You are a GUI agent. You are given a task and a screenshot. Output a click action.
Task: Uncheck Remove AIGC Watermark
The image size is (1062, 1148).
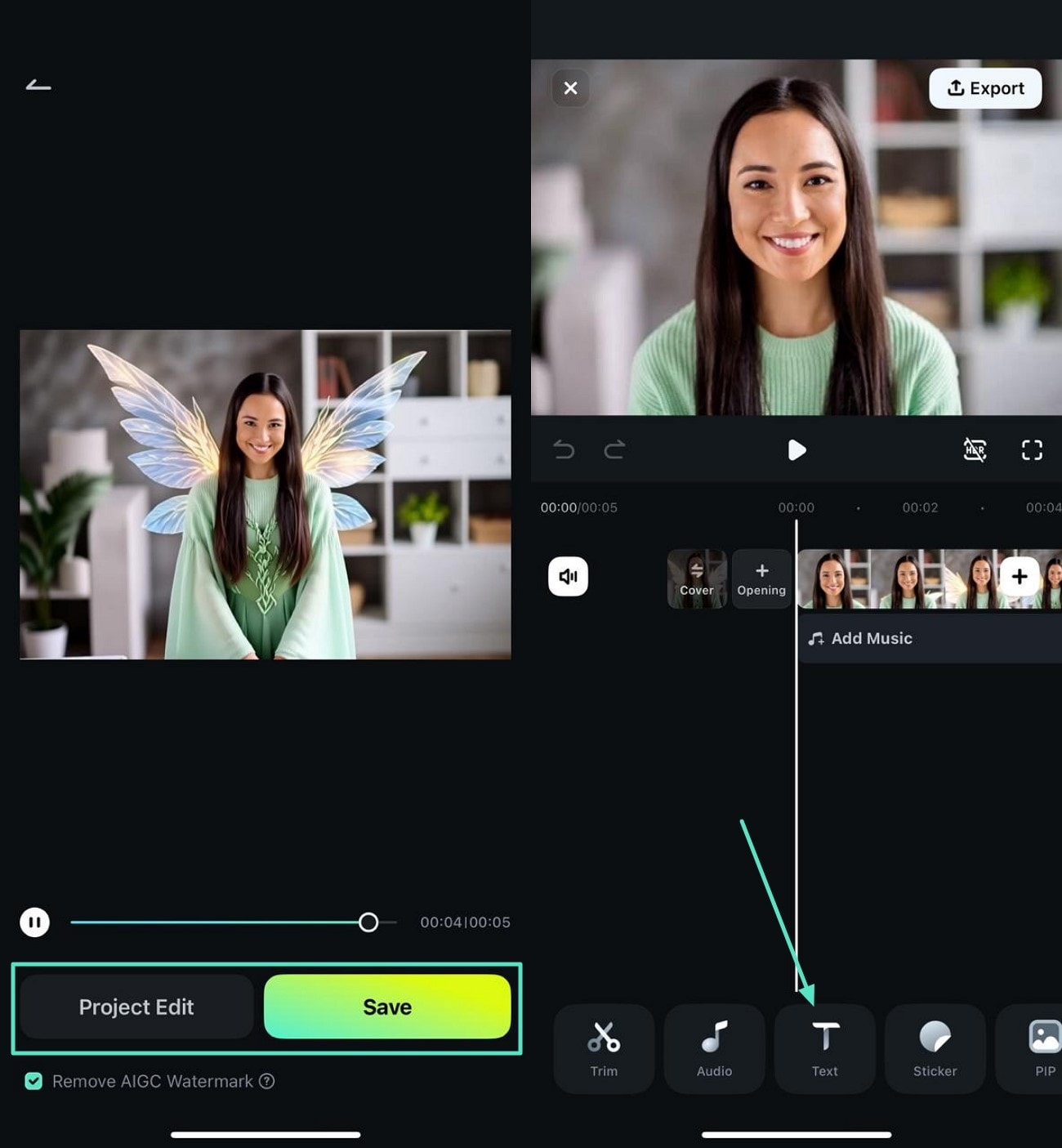[x=33, y=1081]
